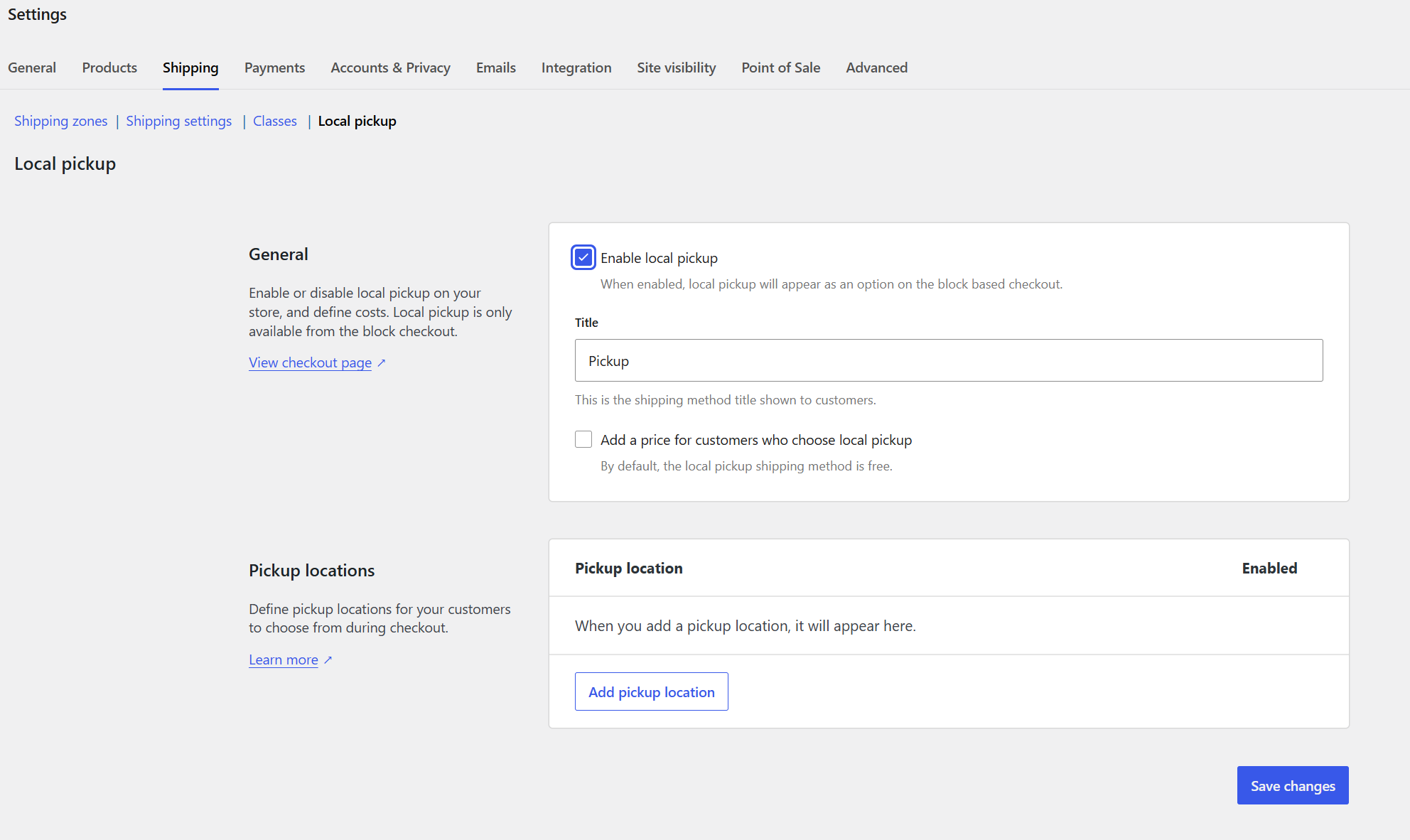This screenshot has width=1410, height=840.
Task: Focus the Title input field containing Pickup
Action: coord(949,360)
